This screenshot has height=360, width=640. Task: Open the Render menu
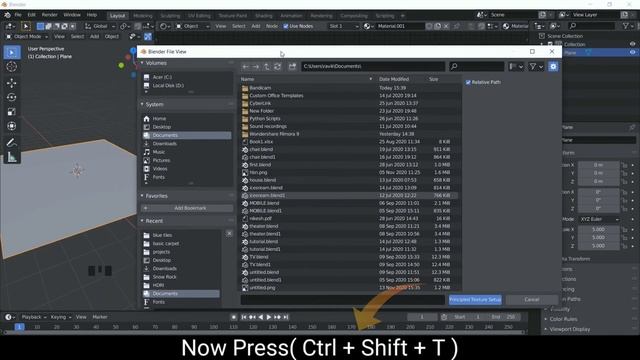pos(50,15)
